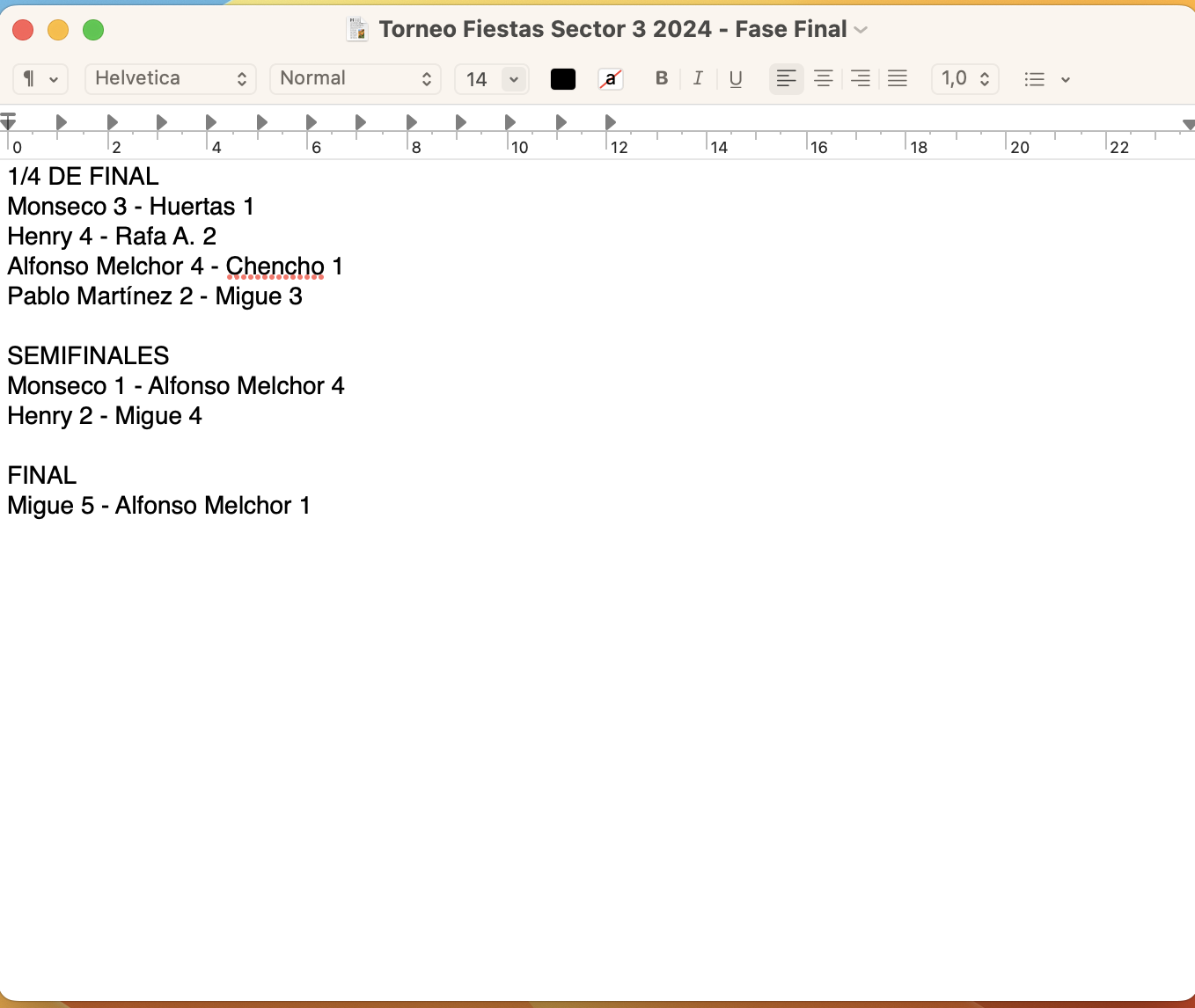Toggle italic text style
The width and height of the screenshot is (1195, 1008).
698,78
